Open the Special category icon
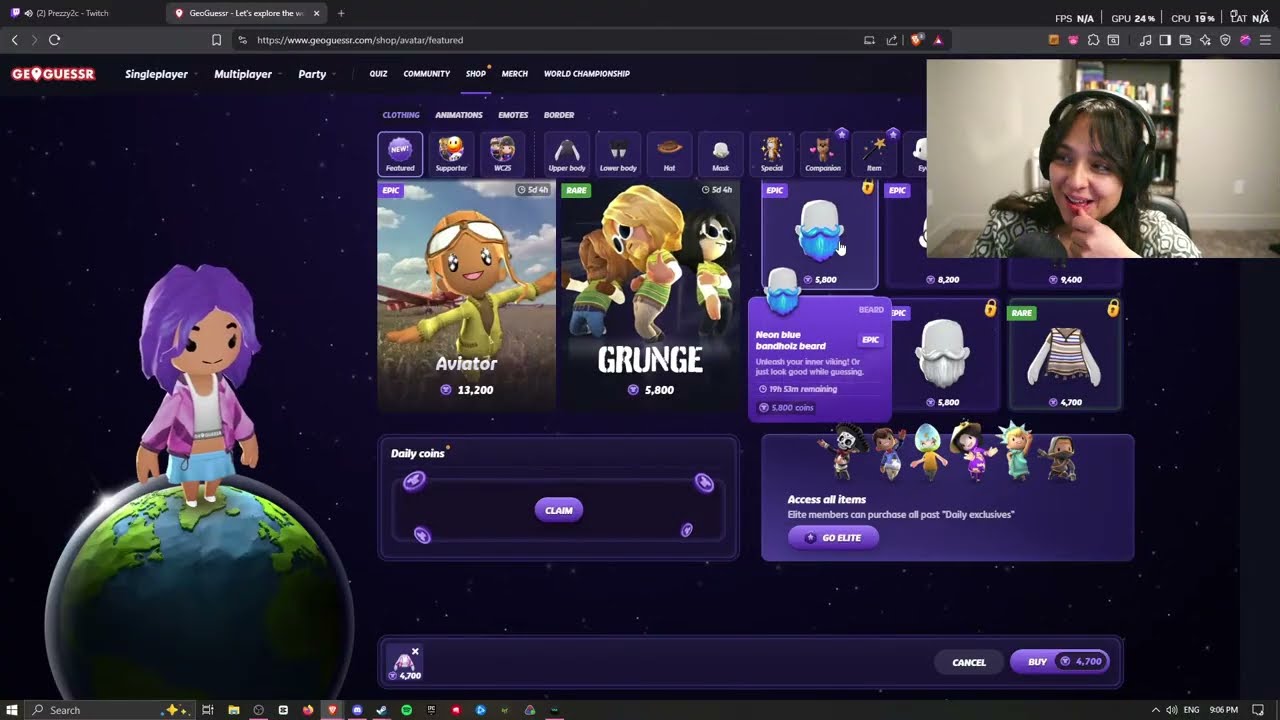1280x720 pixels. 771,154
